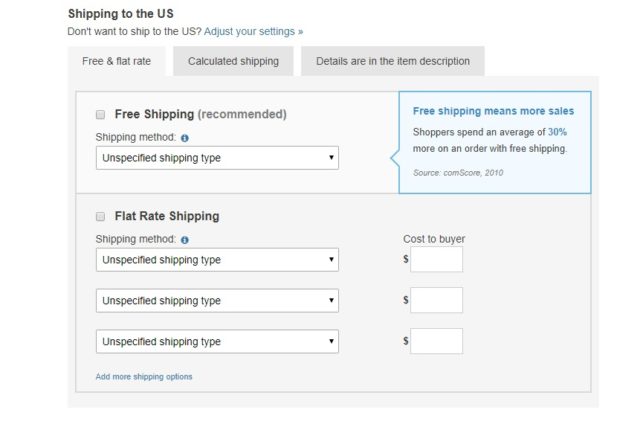This screenshot has height=433, width=640.
Task: Open Free Shipping method dropdown
Action: [217, 158]
